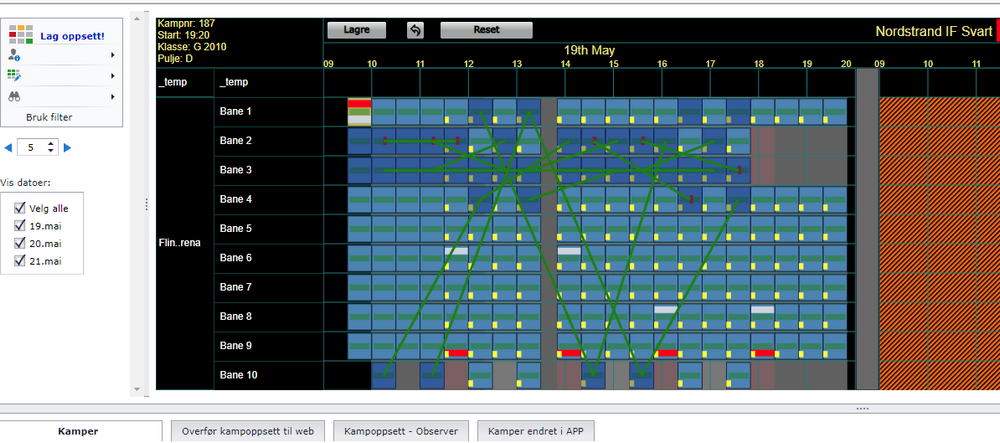Click the scroll up arrow of left panel
The height and width of the screenshot is (443, 1000).
pyautogui.click(x=136, y=18)
